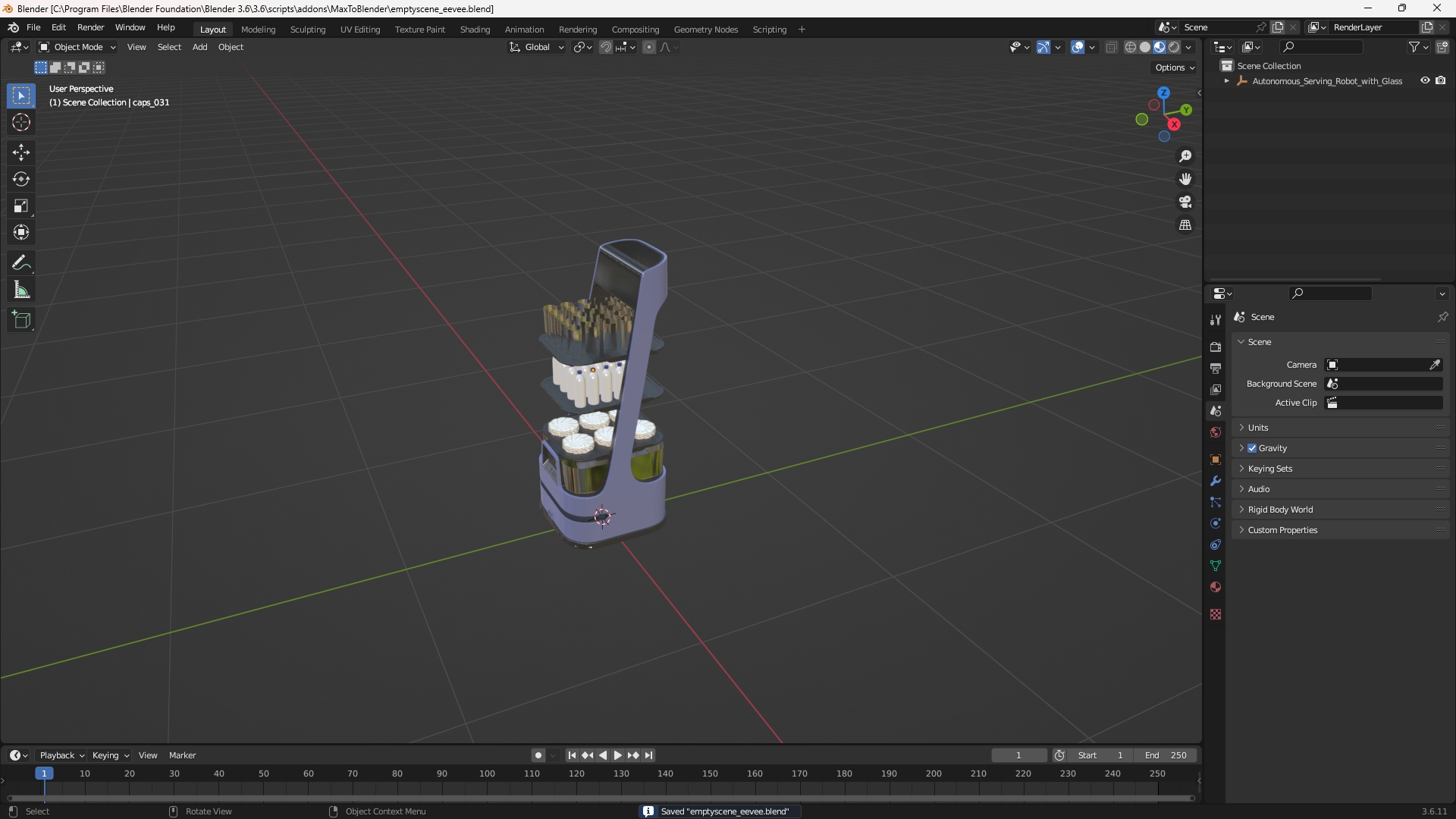Play the animation forward
Screen dimensions: 1456x819
[617, 755]
